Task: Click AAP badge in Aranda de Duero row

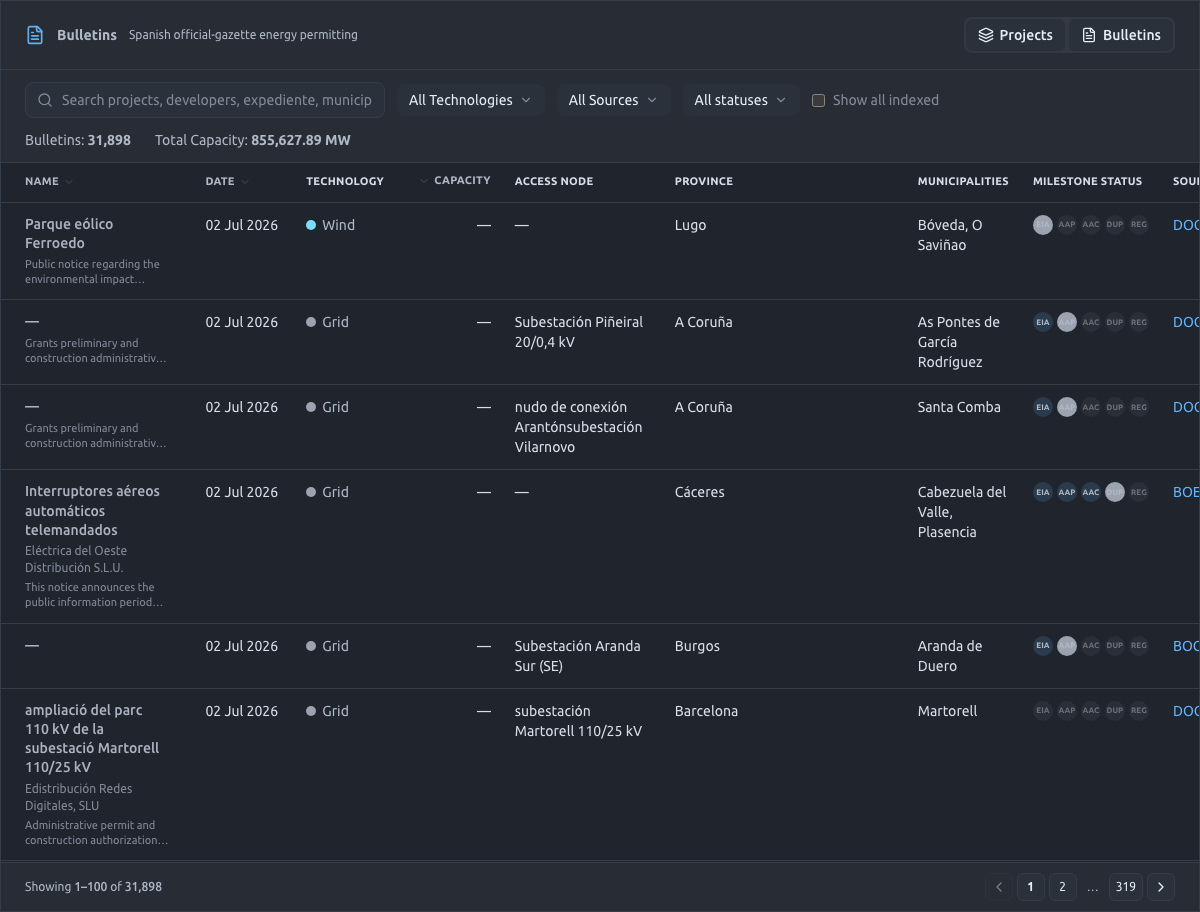Action: click(1067, 646)
